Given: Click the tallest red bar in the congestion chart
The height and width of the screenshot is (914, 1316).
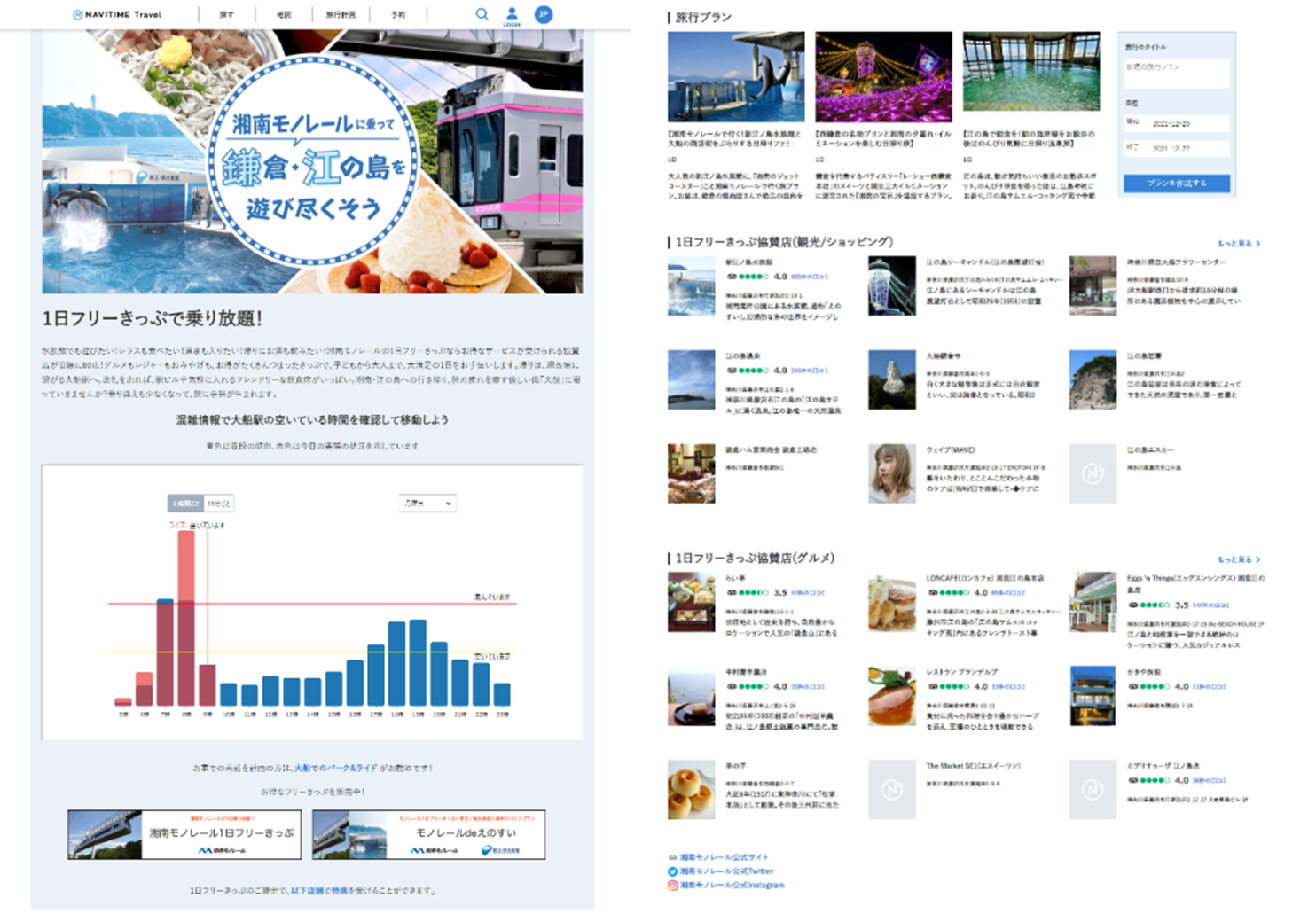Looking at the screenshot, I should 185,612.
